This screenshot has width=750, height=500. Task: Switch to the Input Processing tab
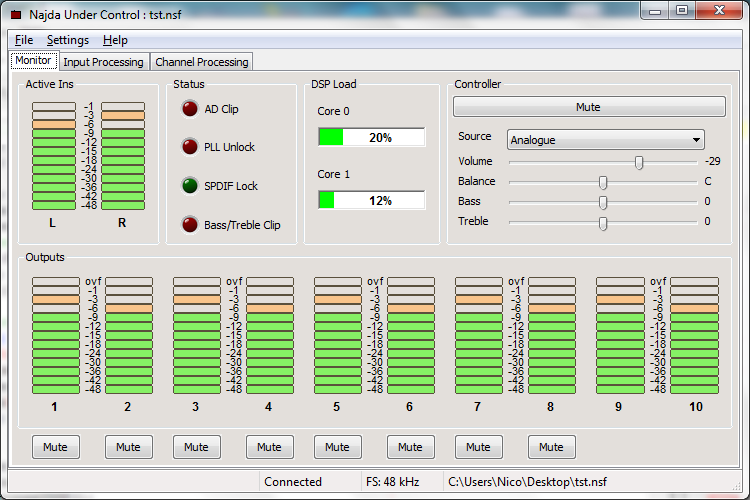click(103, 62)
